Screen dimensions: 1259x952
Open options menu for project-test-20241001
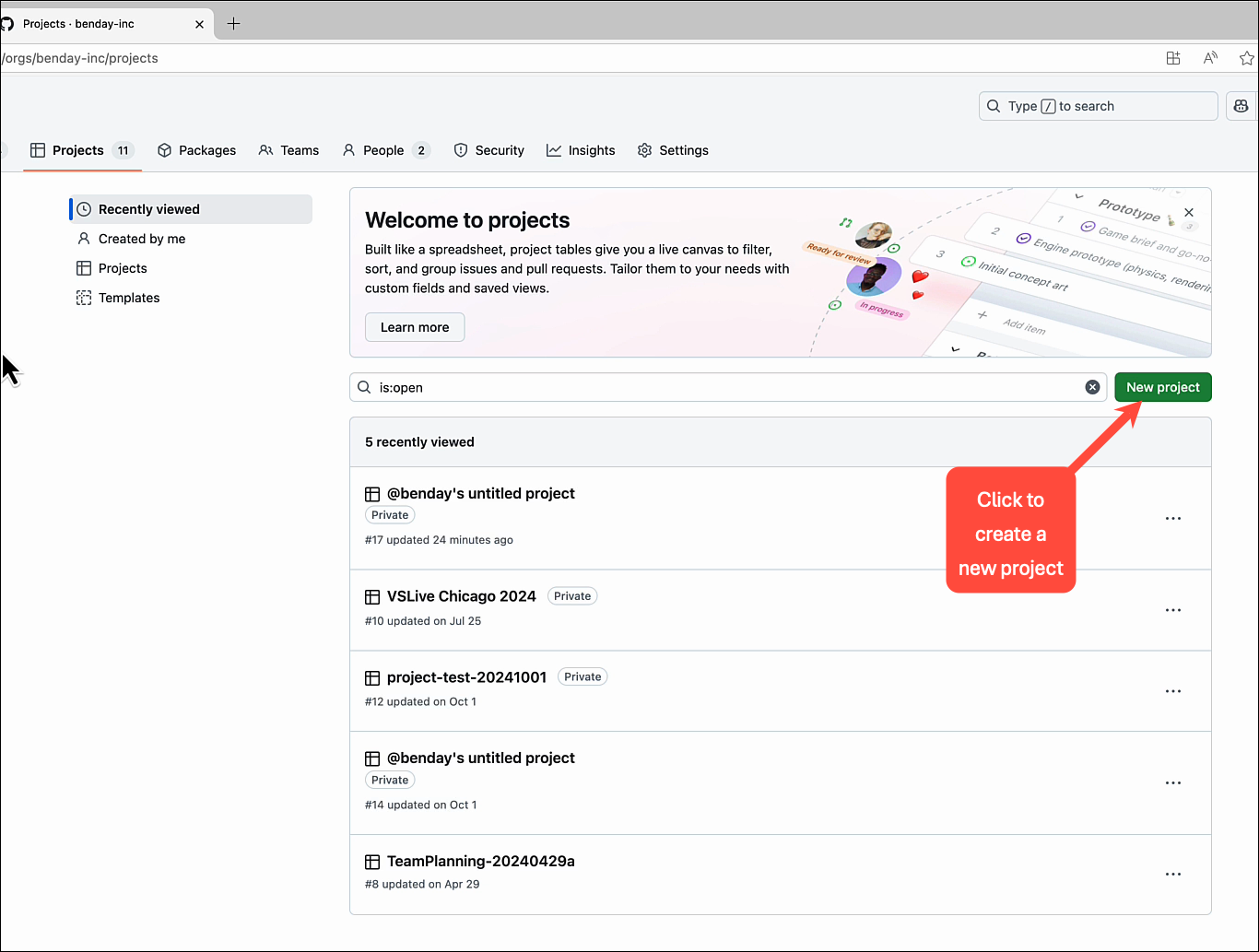point(1173,691)
